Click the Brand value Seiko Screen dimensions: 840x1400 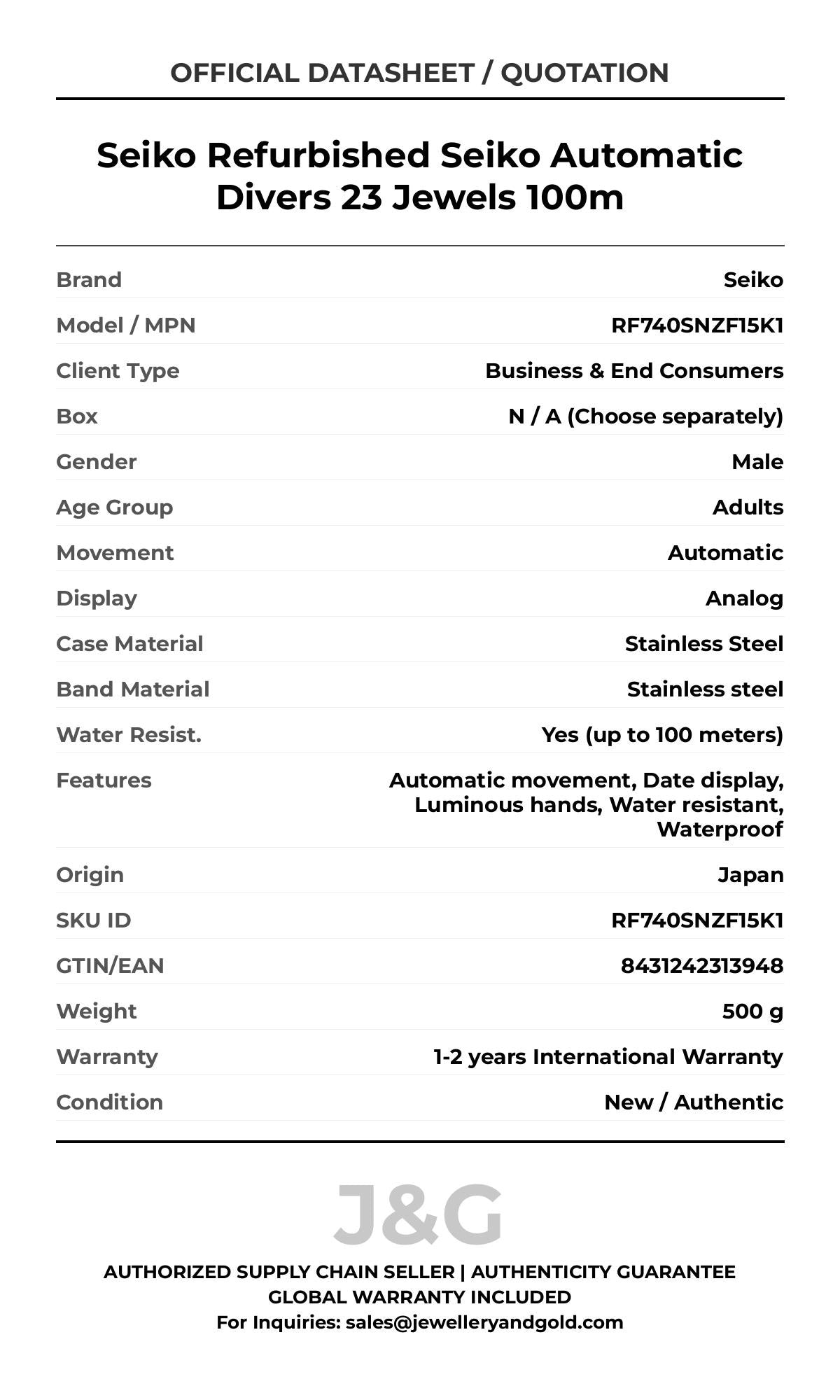(x=753, y=280)
